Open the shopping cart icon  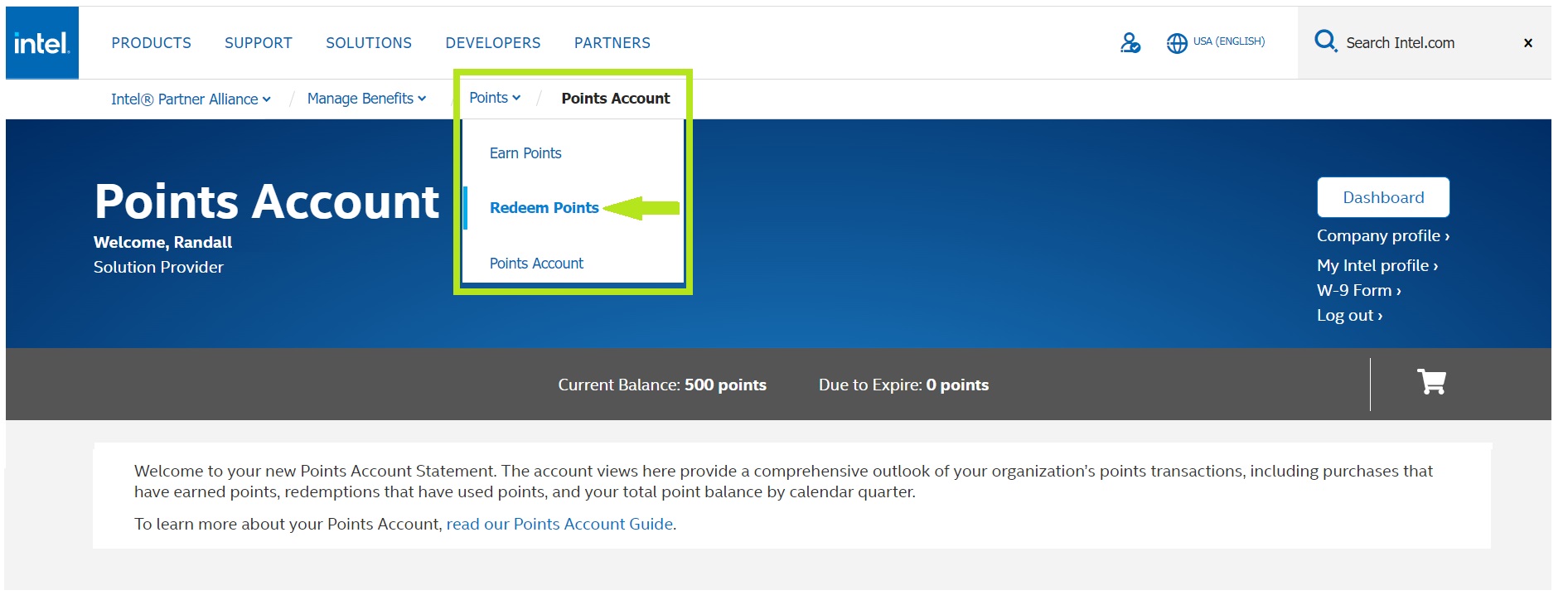(x=1431, y=382)
